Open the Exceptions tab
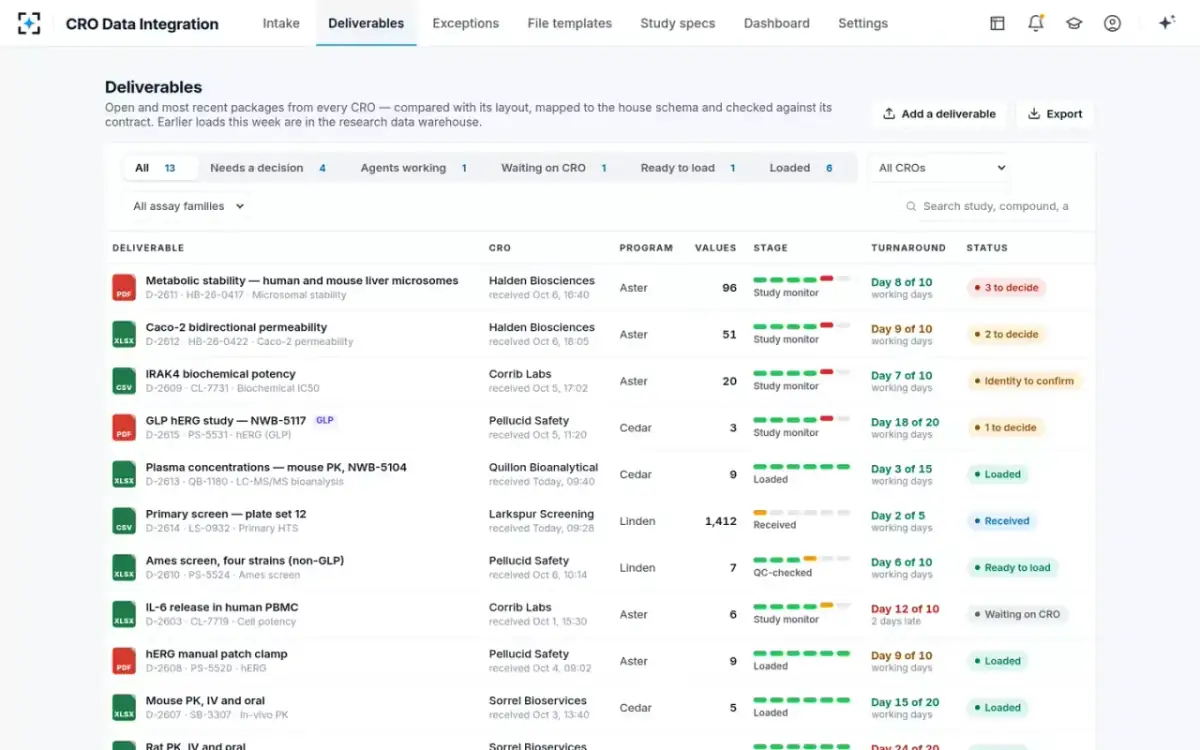The height and width of the screenshot is (750, 1200). (x=466, y=23)
